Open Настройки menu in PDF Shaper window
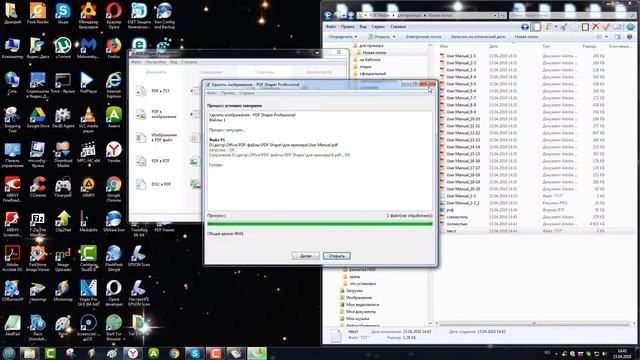This screenshot has width=640, height=360. [156, 62]
